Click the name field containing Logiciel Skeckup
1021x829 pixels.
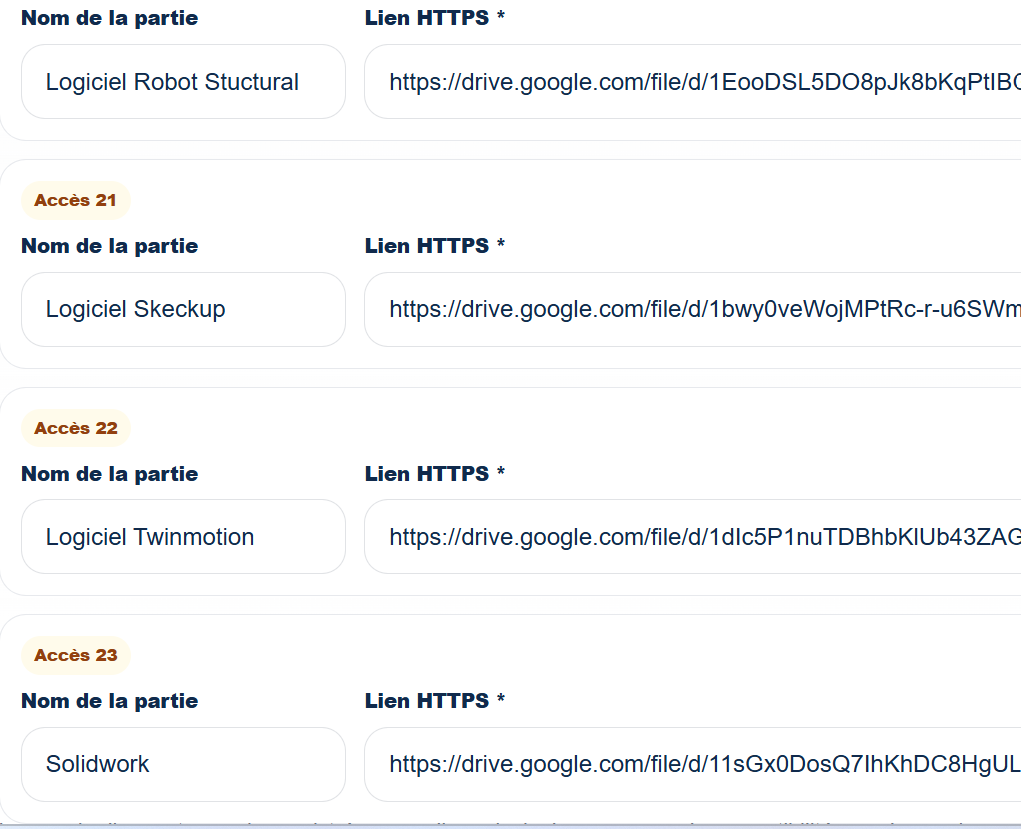pos(183,309)
